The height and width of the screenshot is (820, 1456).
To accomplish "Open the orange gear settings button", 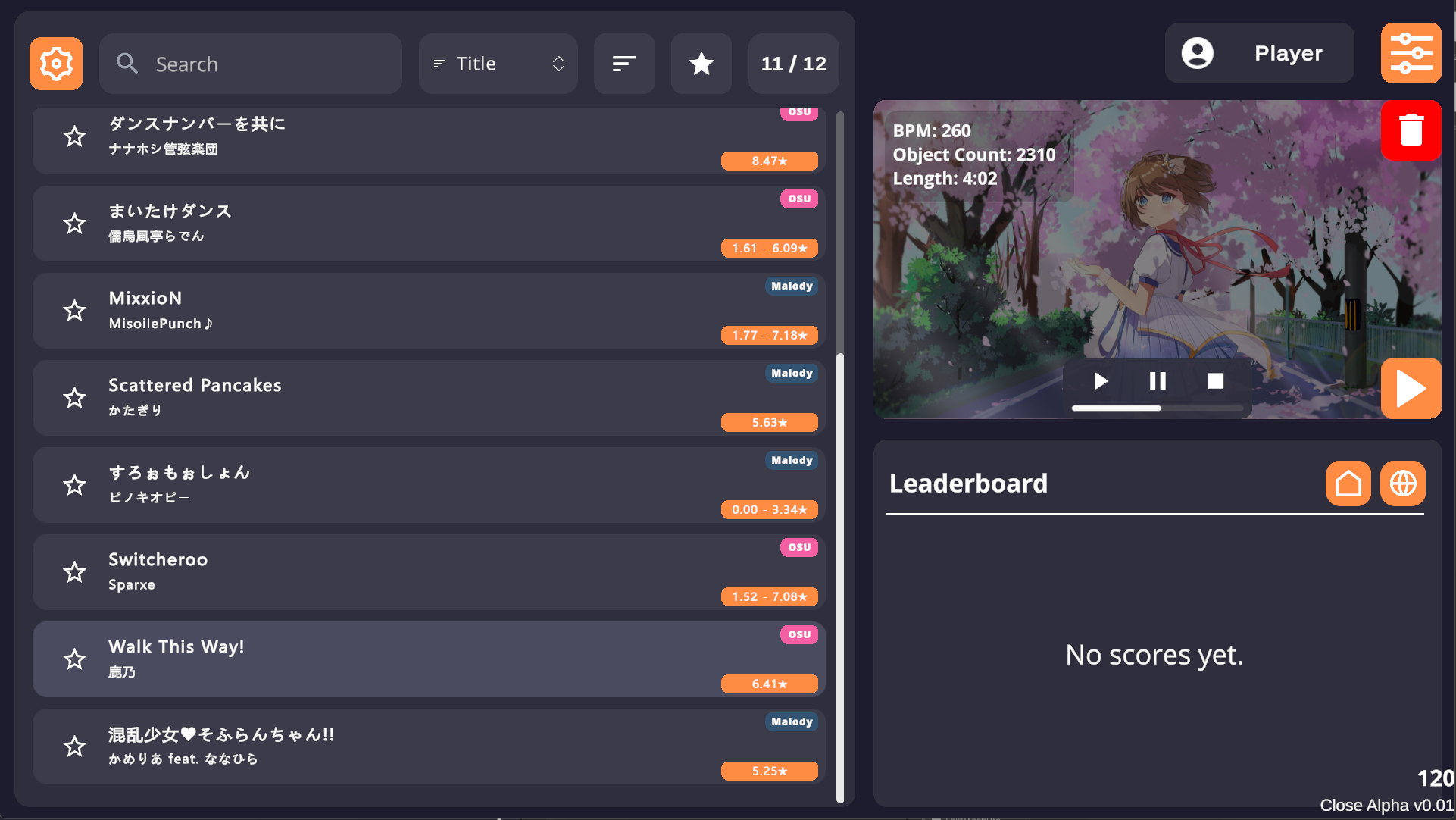I will pos(56,64).
